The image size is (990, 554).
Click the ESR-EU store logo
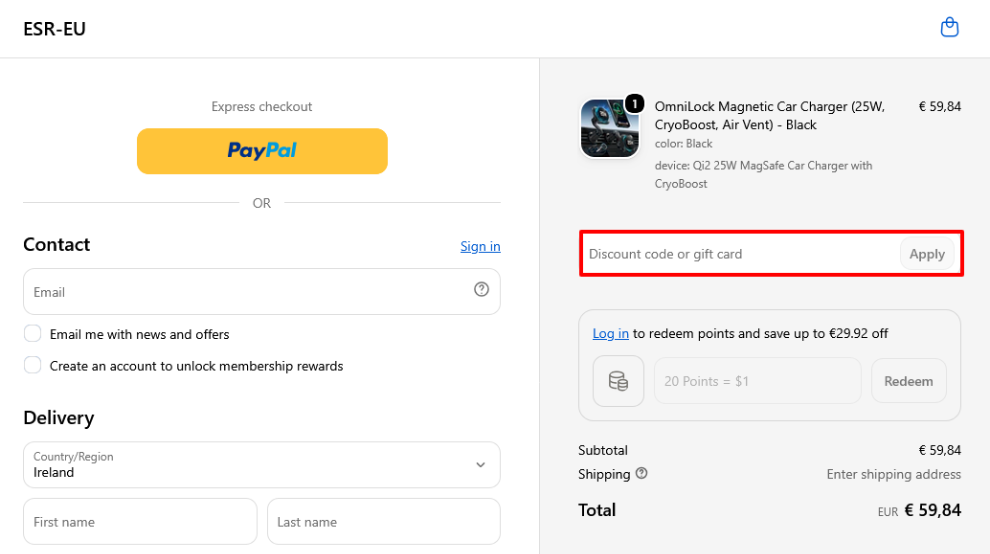[54, 29]
